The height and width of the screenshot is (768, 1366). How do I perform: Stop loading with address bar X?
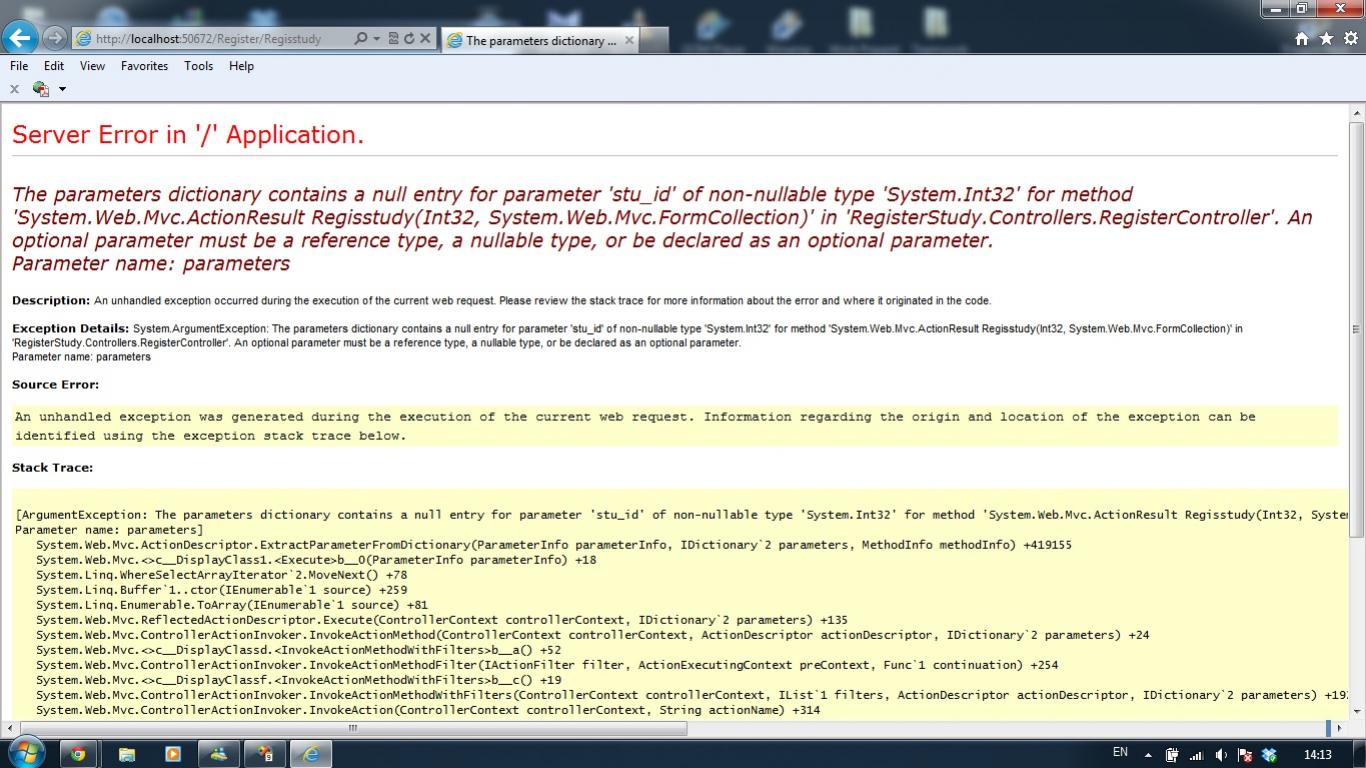pos(425,39)
